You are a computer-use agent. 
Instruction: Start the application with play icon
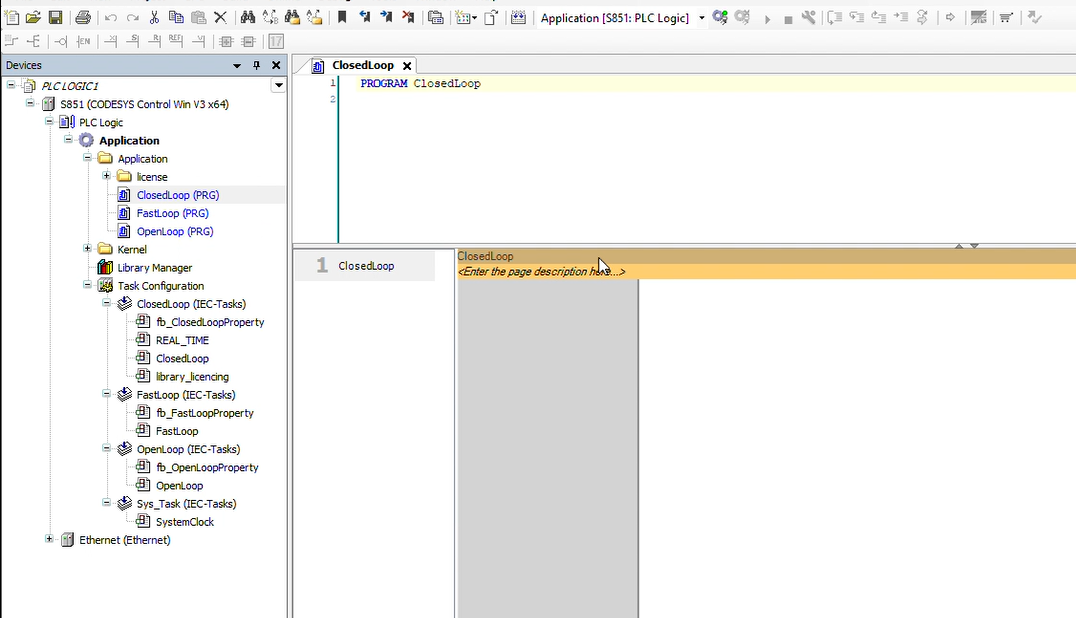(767, 19)
